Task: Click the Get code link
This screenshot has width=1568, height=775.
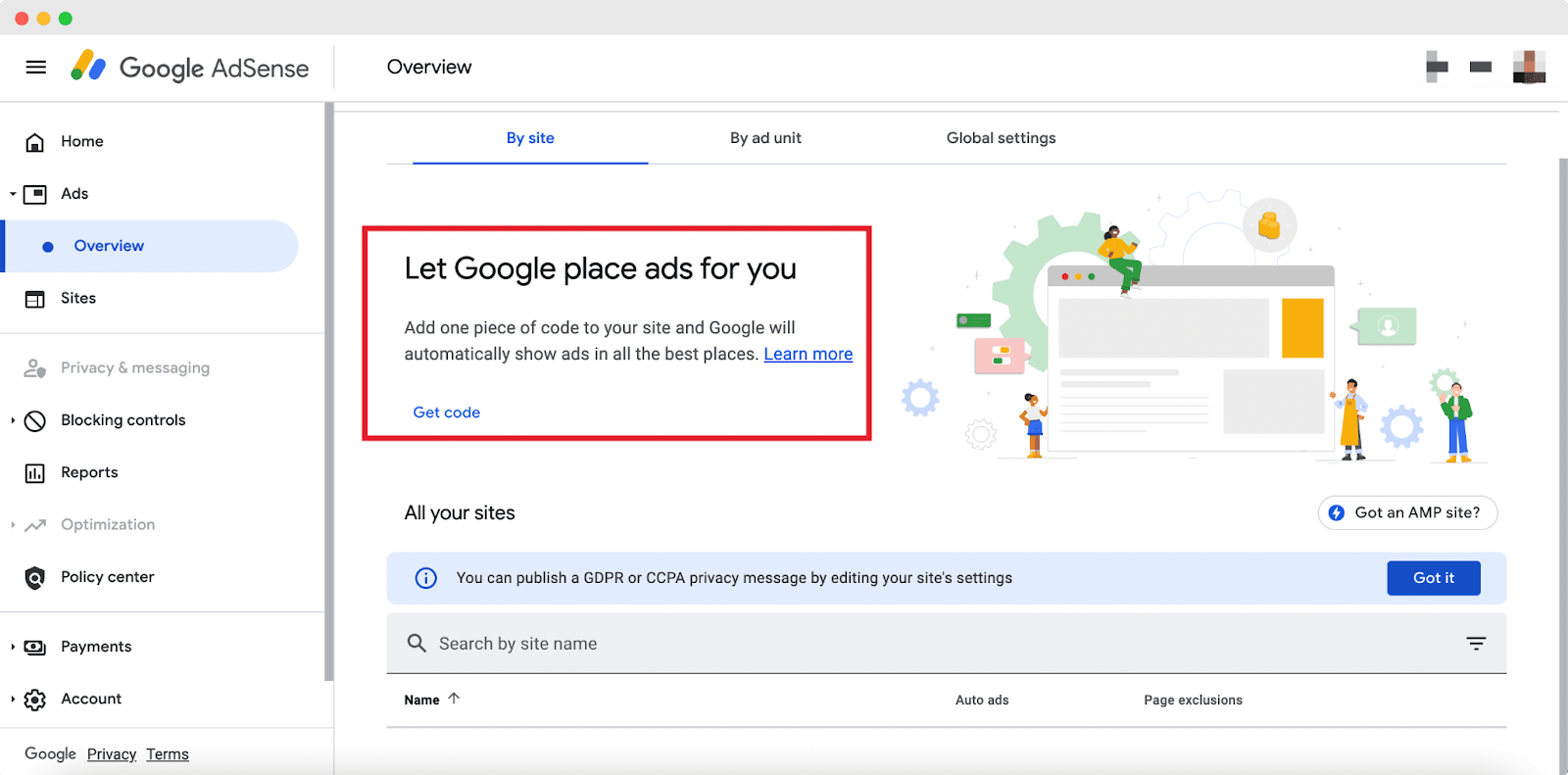Action: pyautogui.click(x=447, y=412)
